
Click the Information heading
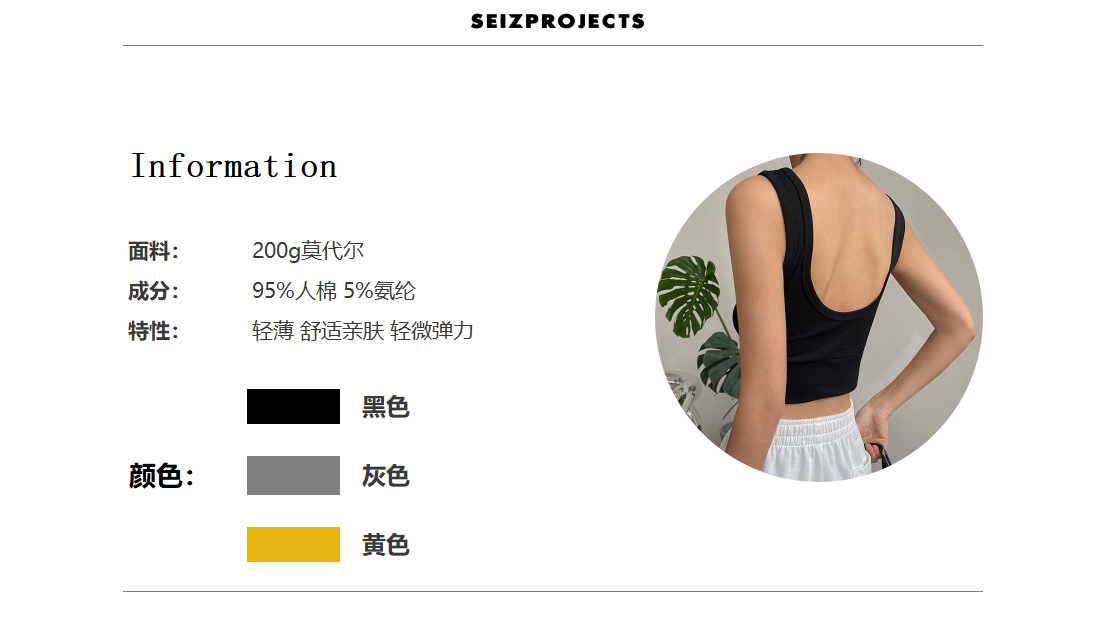click(x=234, y=166)
